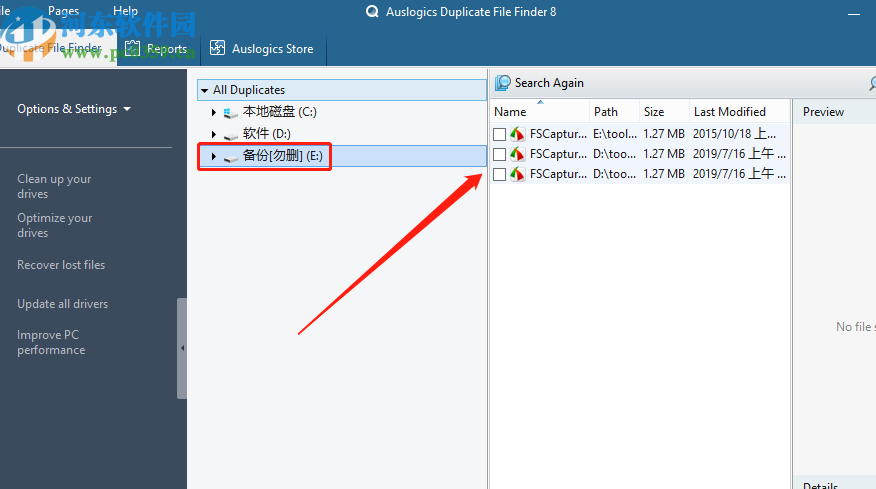876x489 pixels.
Task: Click FSCapture icon in second row
Action: coord(517,154)
